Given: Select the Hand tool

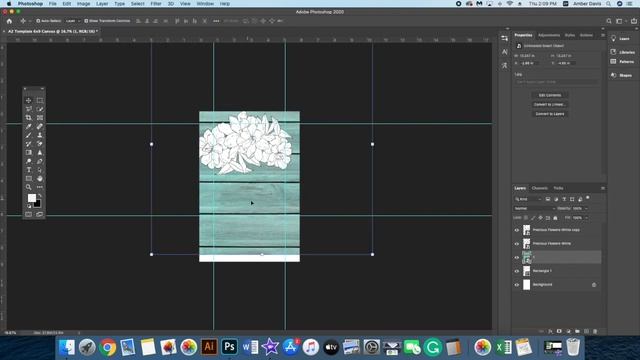Looking at the screenshot, I should [x=40, y=178].
